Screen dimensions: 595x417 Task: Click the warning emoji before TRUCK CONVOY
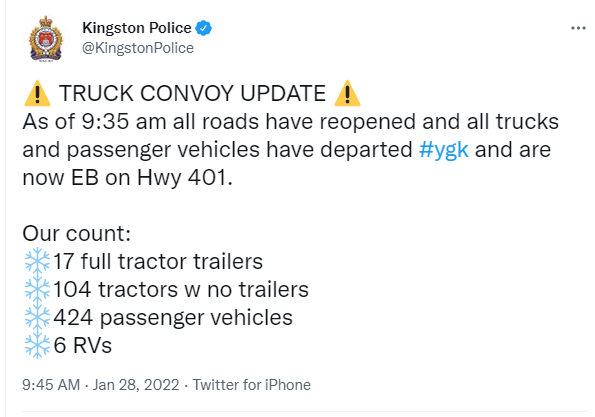pos(37,93)
